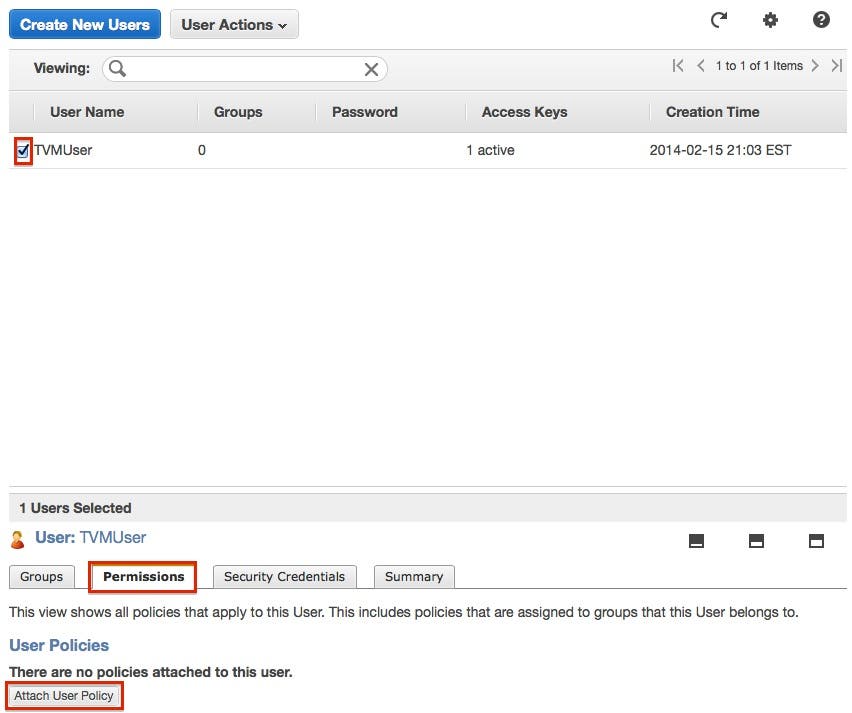Set details pane to half height
The height and width of the screenshot is (713, 852).
tap(757, 541)
